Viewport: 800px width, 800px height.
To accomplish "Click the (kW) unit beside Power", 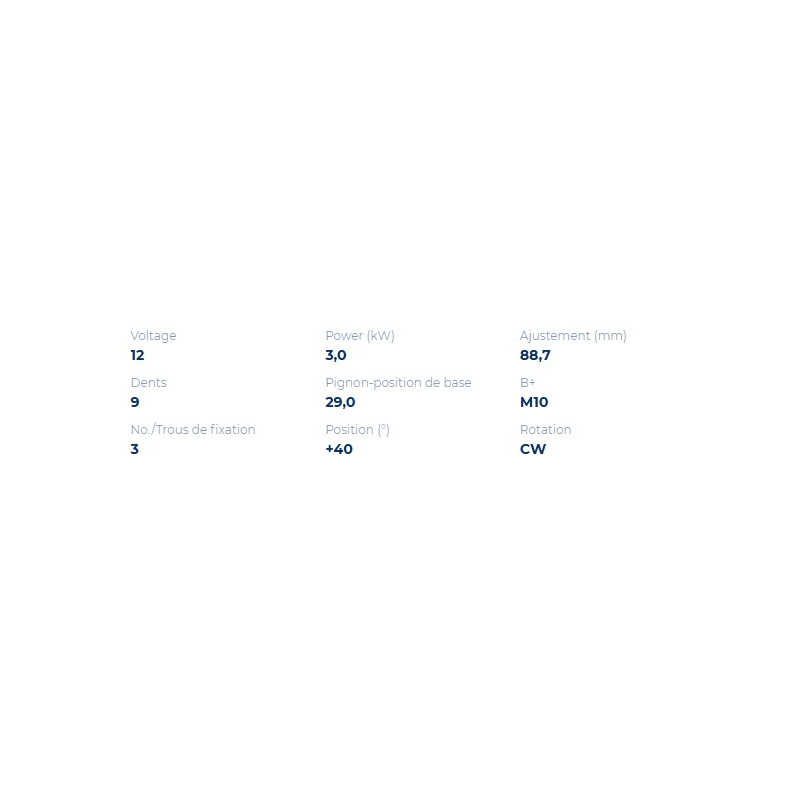I will (381, 336).
